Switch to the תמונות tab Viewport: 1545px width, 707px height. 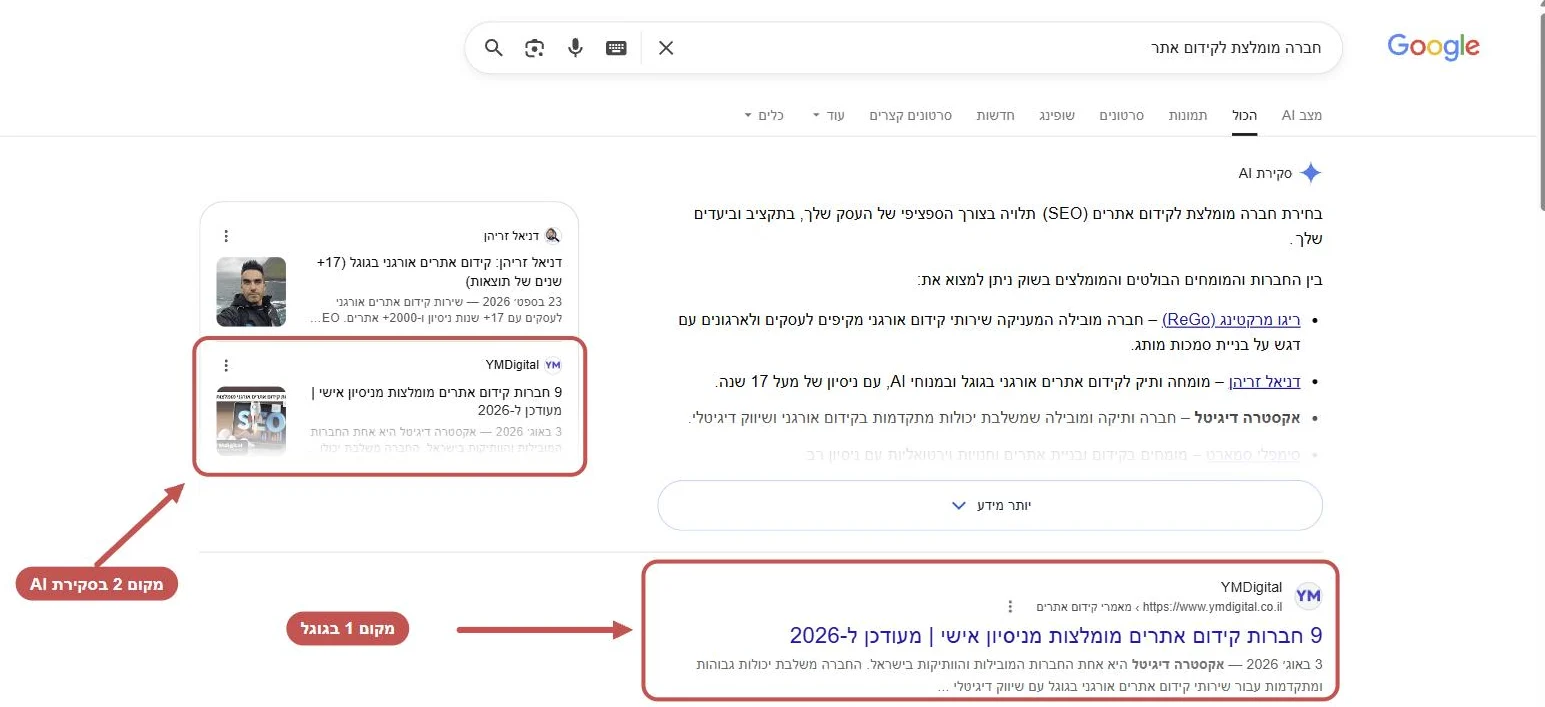[x=1188, y=115]
